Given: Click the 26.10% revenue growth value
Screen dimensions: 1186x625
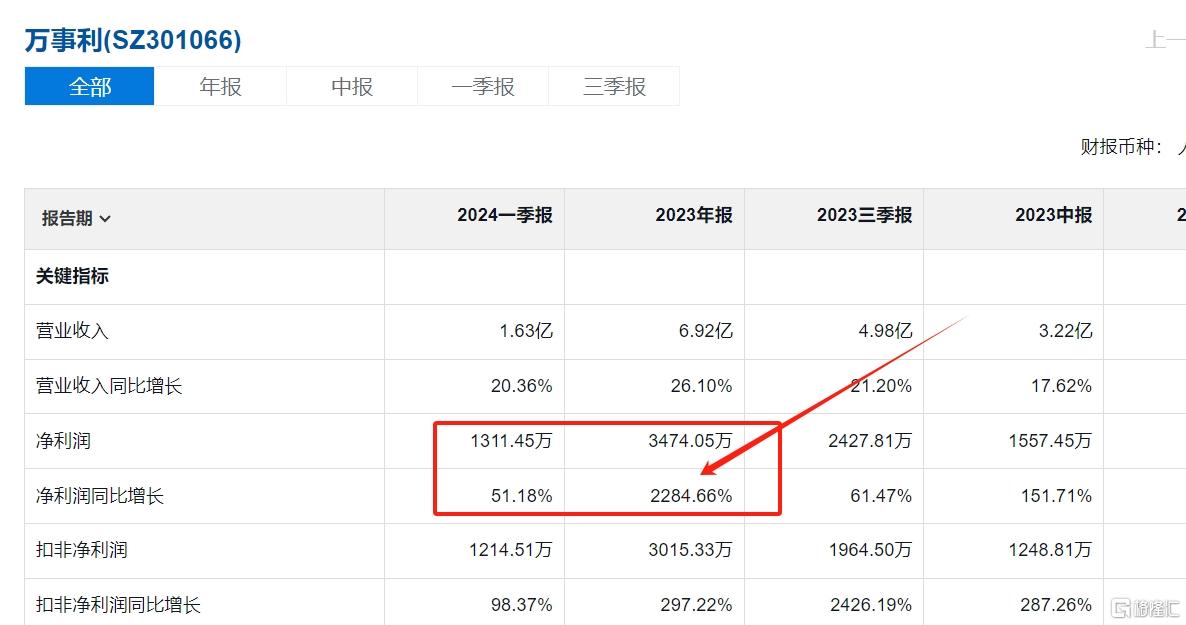Looking at the screenshot, I should click(x=701, y=386).
